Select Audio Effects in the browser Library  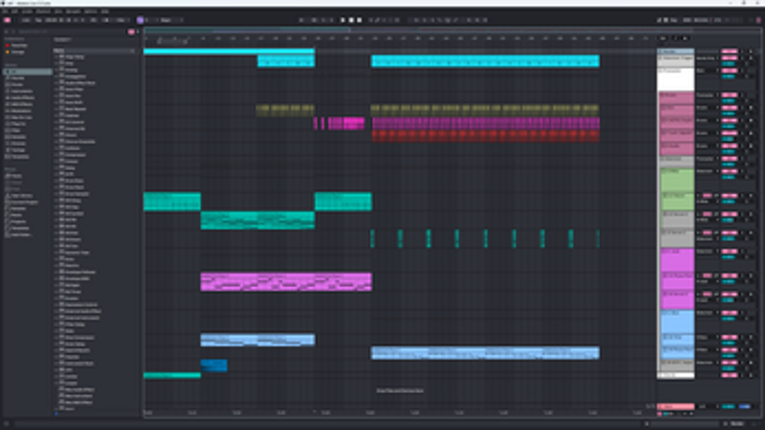click(x=21, y=98)
